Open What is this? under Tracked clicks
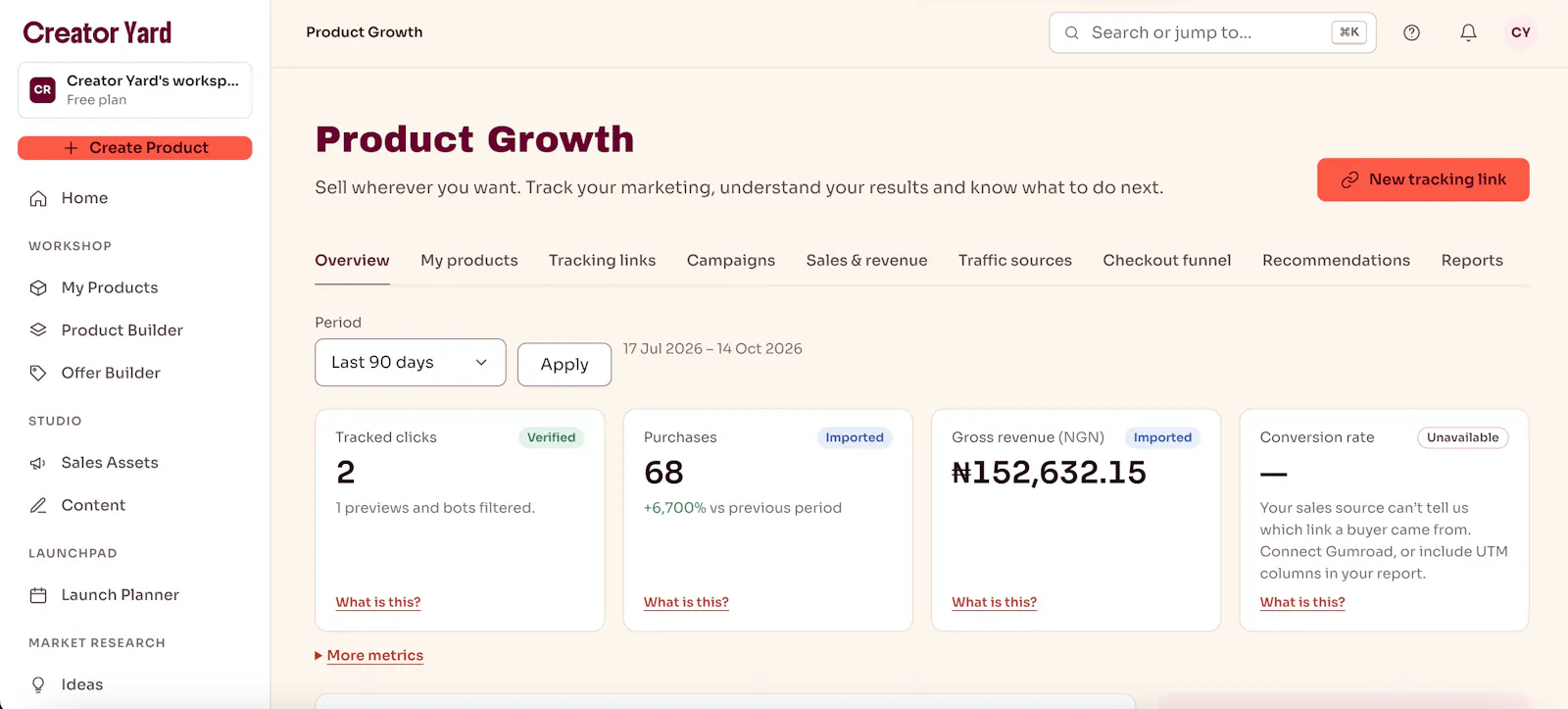This screenshot has width=1568, height=709. [x=378, y=602]
